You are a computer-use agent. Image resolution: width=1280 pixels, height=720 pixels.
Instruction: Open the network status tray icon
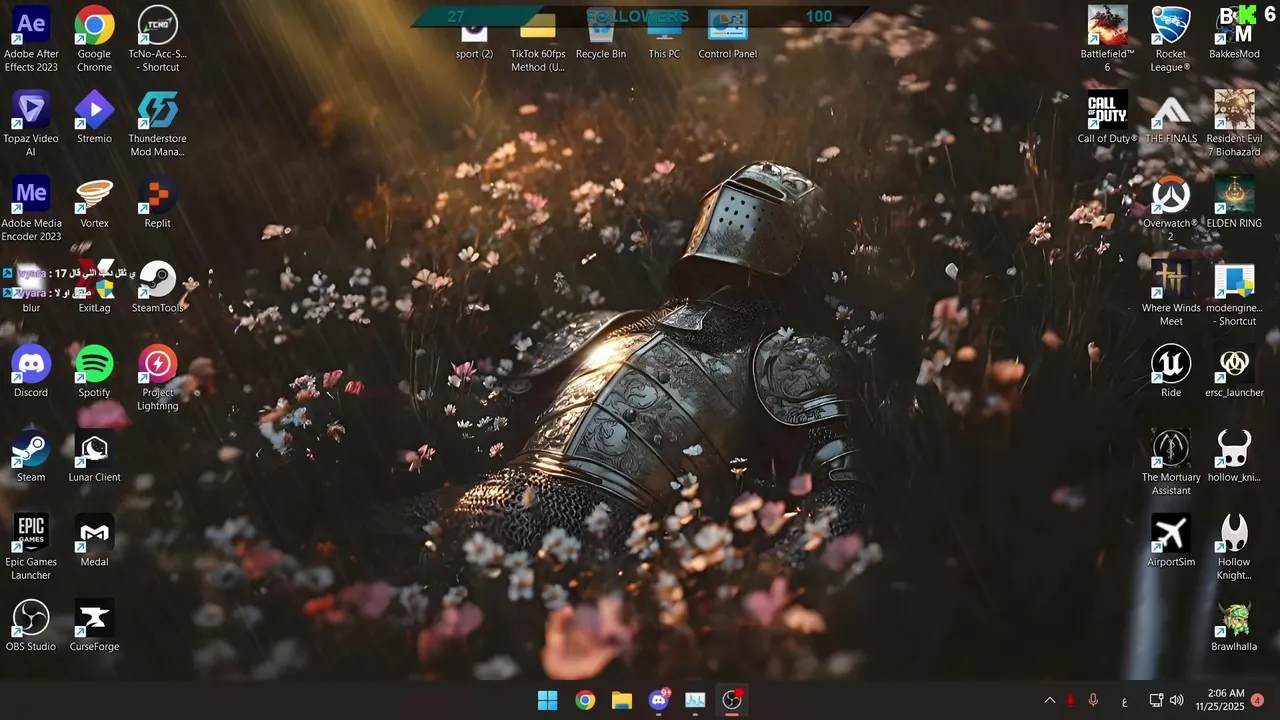coord(1156,701)
